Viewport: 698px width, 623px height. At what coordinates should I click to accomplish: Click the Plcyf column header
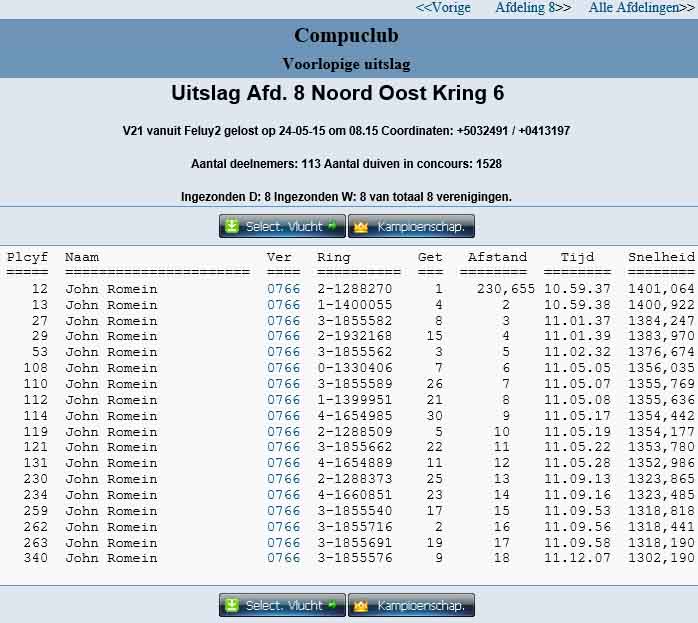[x=27, y=257]
